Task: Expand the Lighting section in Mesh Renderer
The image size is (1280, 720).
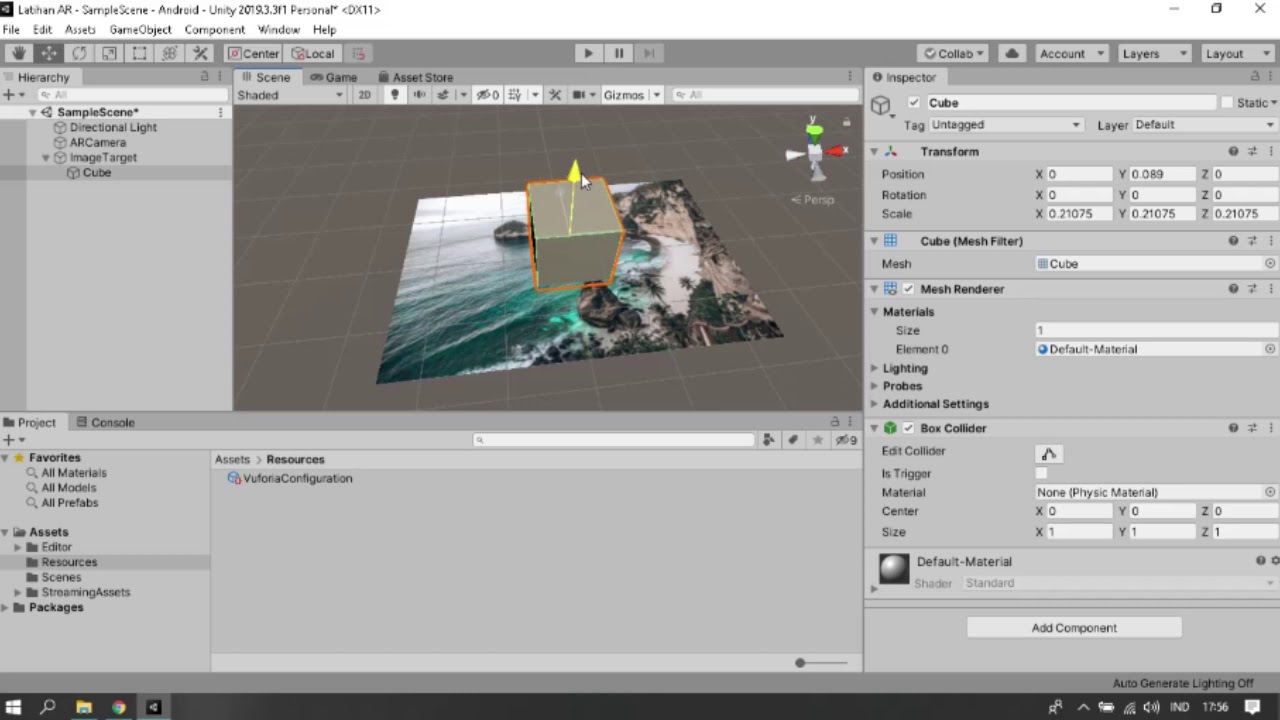Action: (905, 368)
